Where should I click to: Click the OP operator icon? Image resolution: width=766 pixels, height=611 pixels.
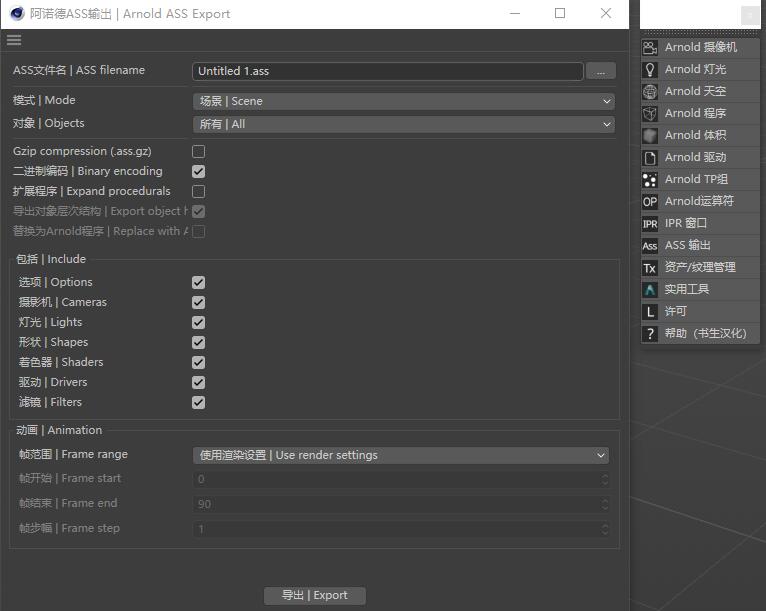[x=650, y=201]
